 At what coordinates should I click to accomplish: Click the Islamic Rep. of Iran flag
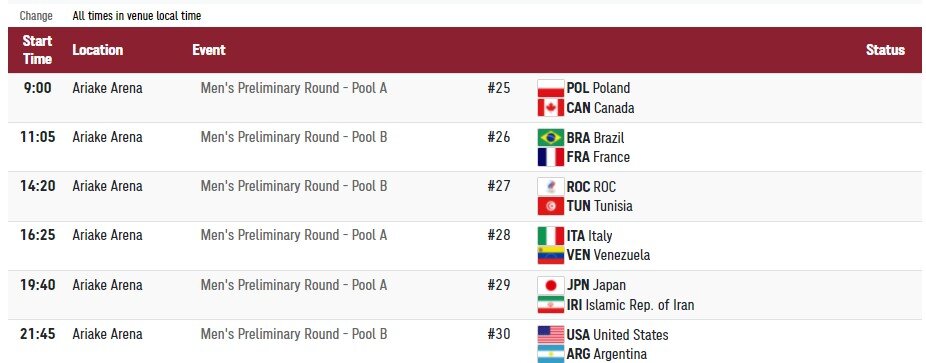coord(550,305)
